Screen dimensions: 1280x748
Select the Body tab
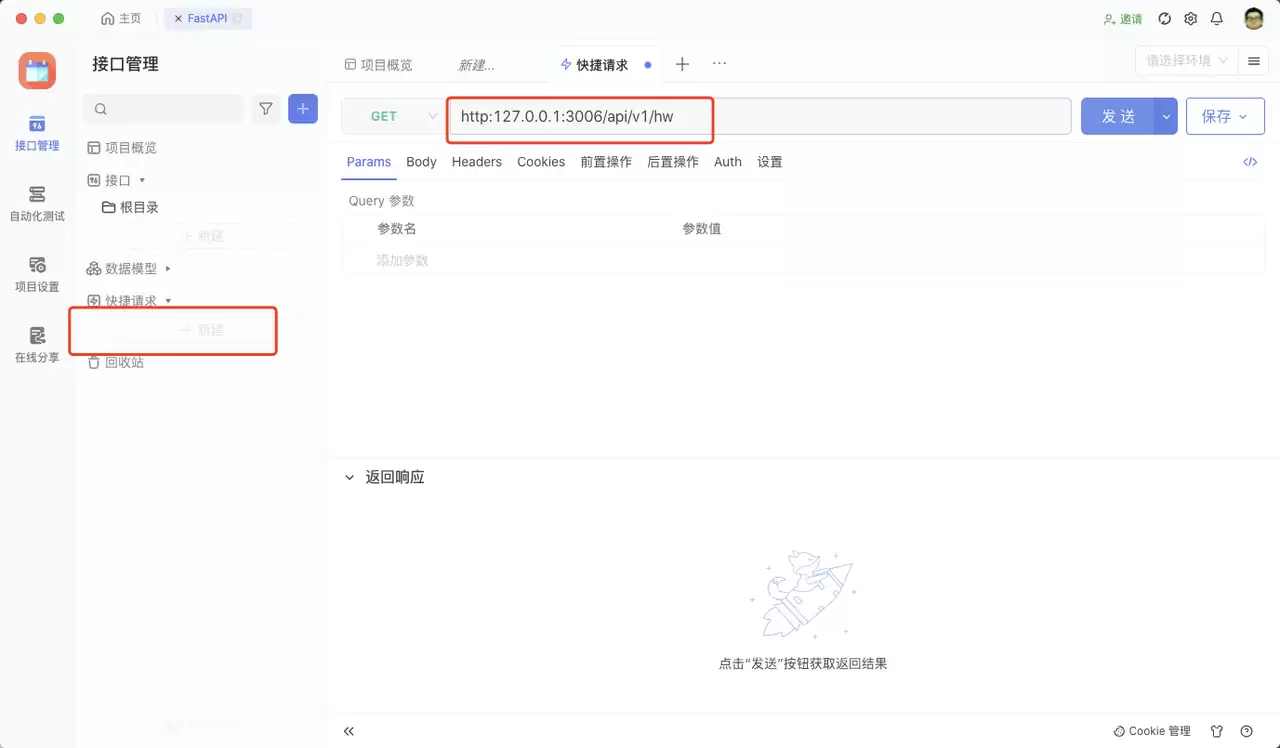click(x=421, y=162)
